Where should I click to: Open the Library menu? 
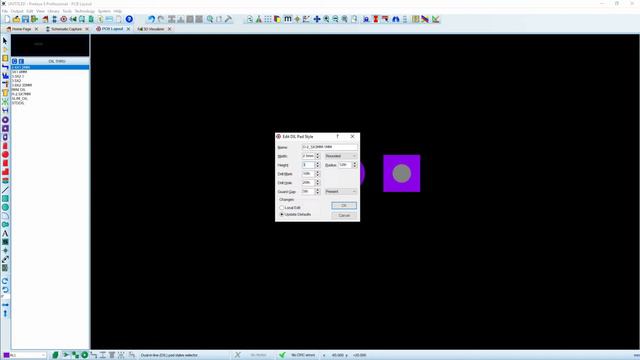point(53,11)
